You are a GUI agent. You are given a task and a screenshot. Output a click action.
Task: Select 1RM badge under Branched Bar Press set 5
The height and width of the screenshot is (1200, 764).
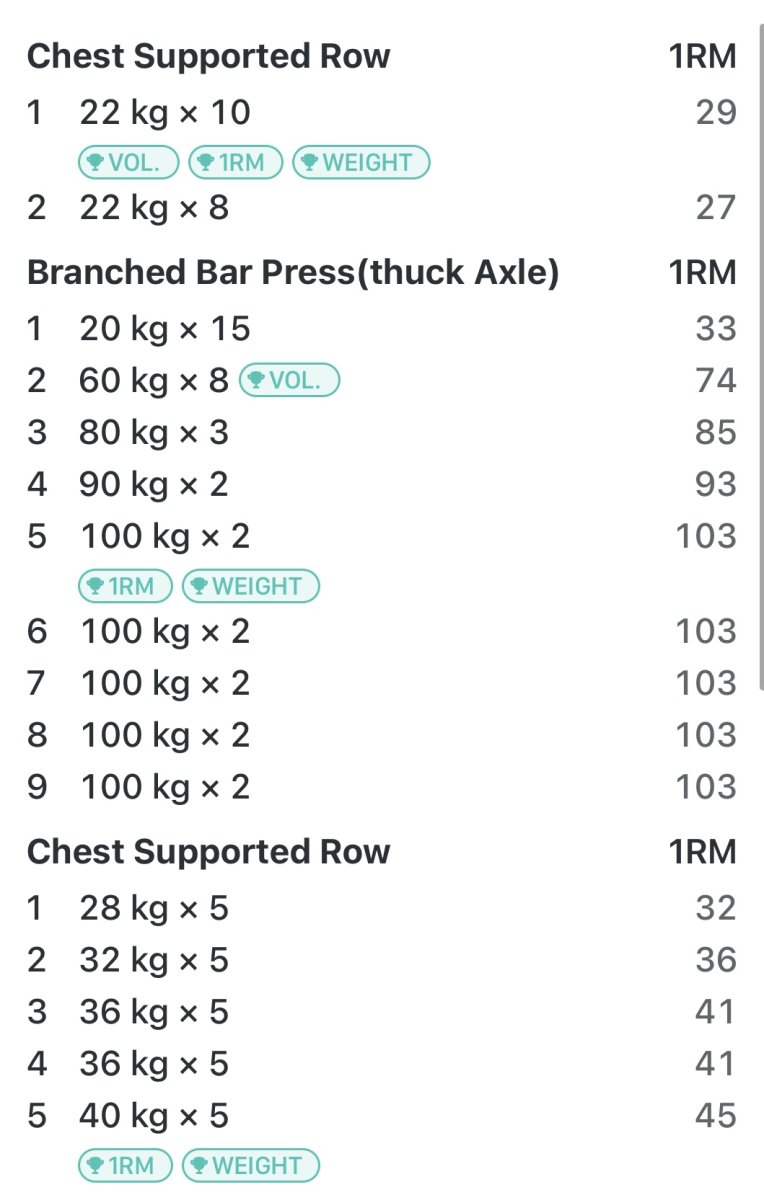point(126,586)
